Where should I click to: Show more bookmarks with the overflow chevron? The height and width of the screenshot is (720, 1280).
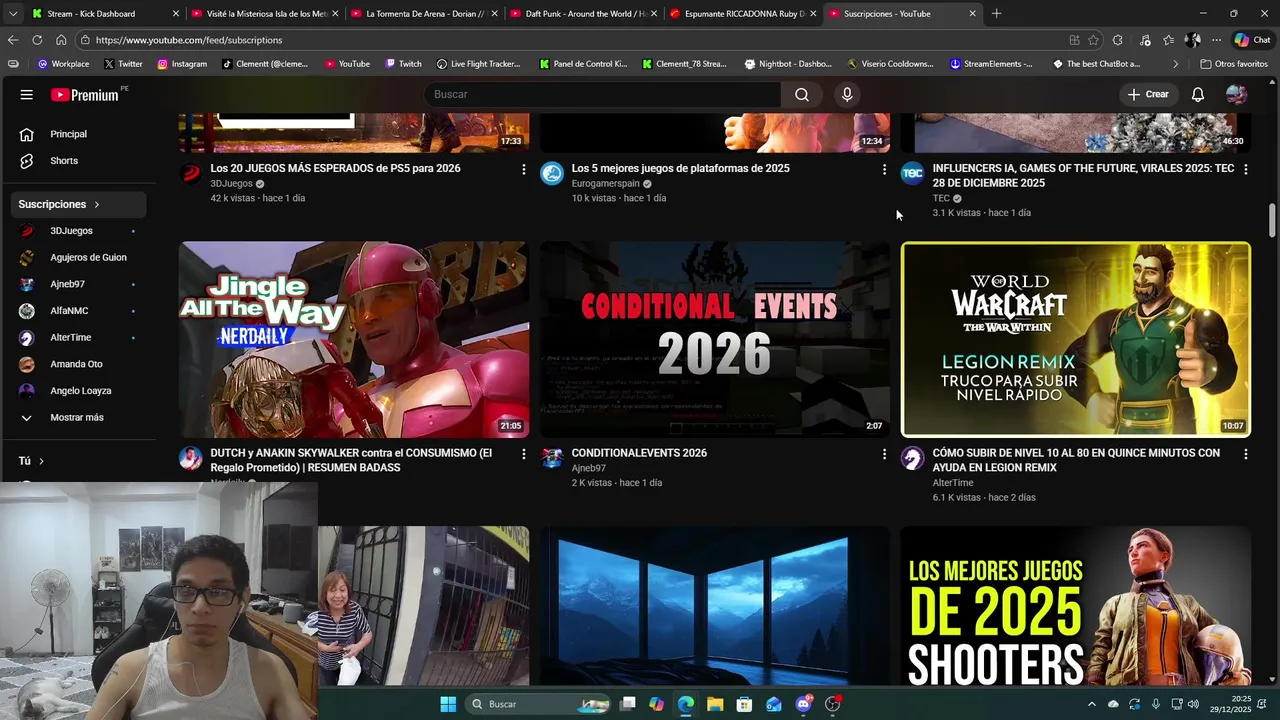pyautogui.click(x=1175, y=64)
